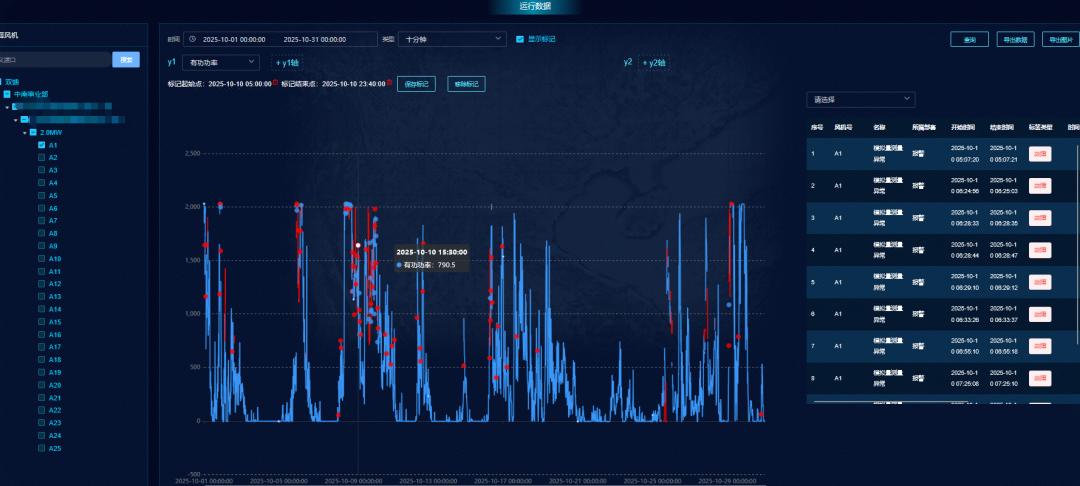The image size is (1080, 486).
Task: Click the 运行数据 tab at top
Action: pyautogui.click(x=536, y=7)
